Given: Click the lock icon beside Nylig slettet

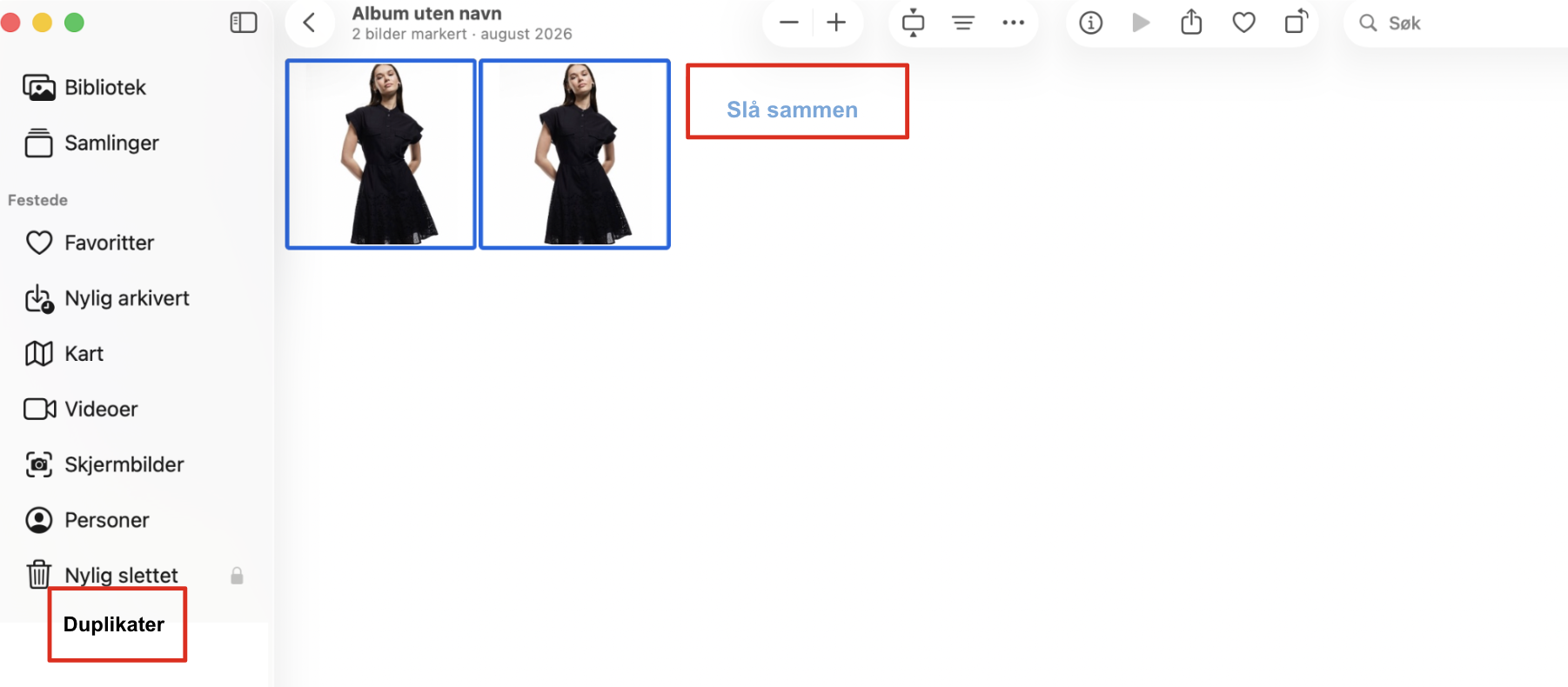Looking at the screenshot, I should tap(237, 576).
